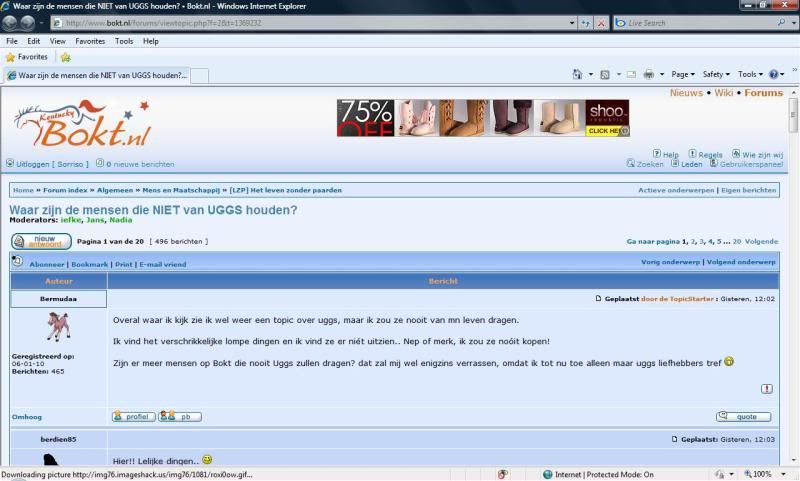Open the search provider dropdown arrow
This screenshot has height=481, width=800.
click(x=794, y=23)
